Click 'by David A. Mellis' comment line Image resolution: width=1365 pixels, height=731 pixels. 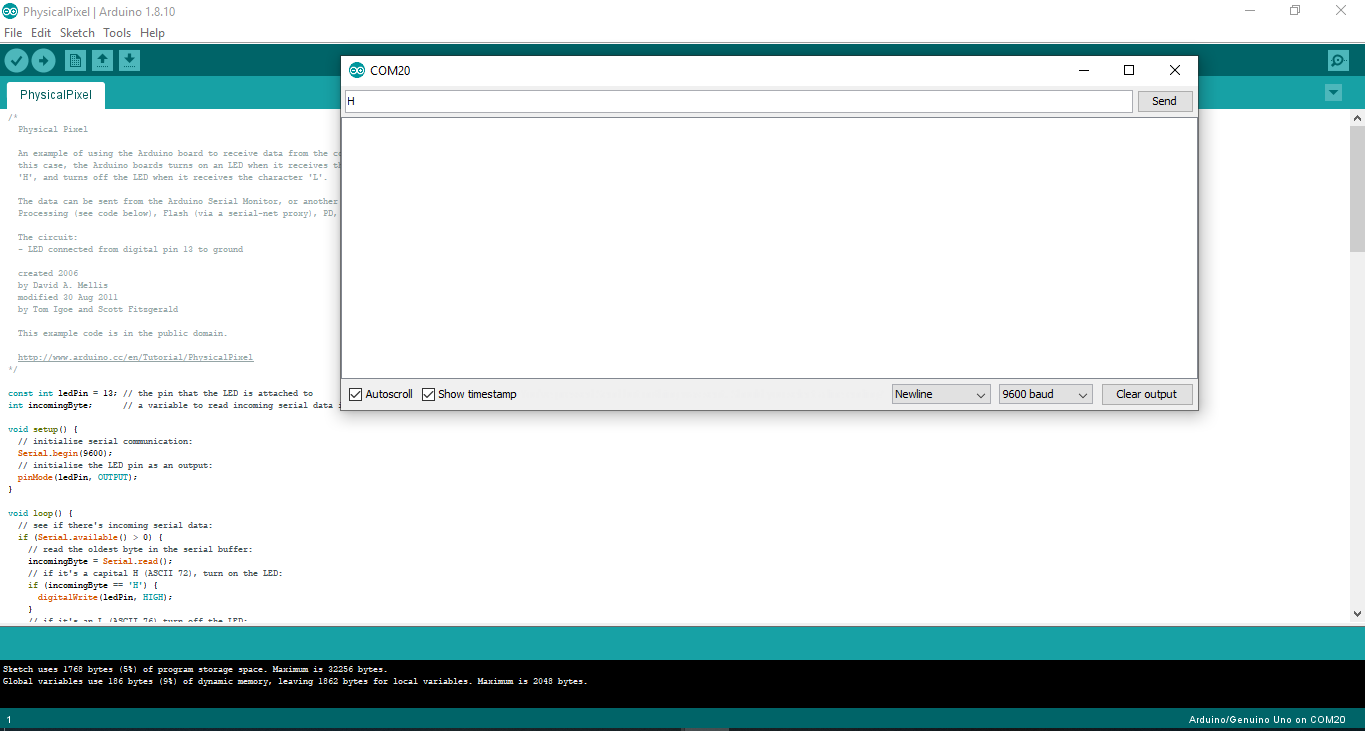coord(63,285)
